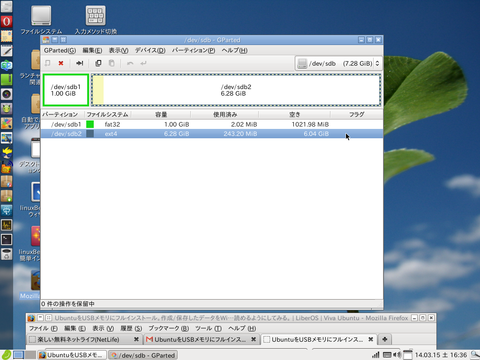Viewport: 480px width, 360px height.
Task: Click the Apply all operations icon
Action: [x=143, y=63]
